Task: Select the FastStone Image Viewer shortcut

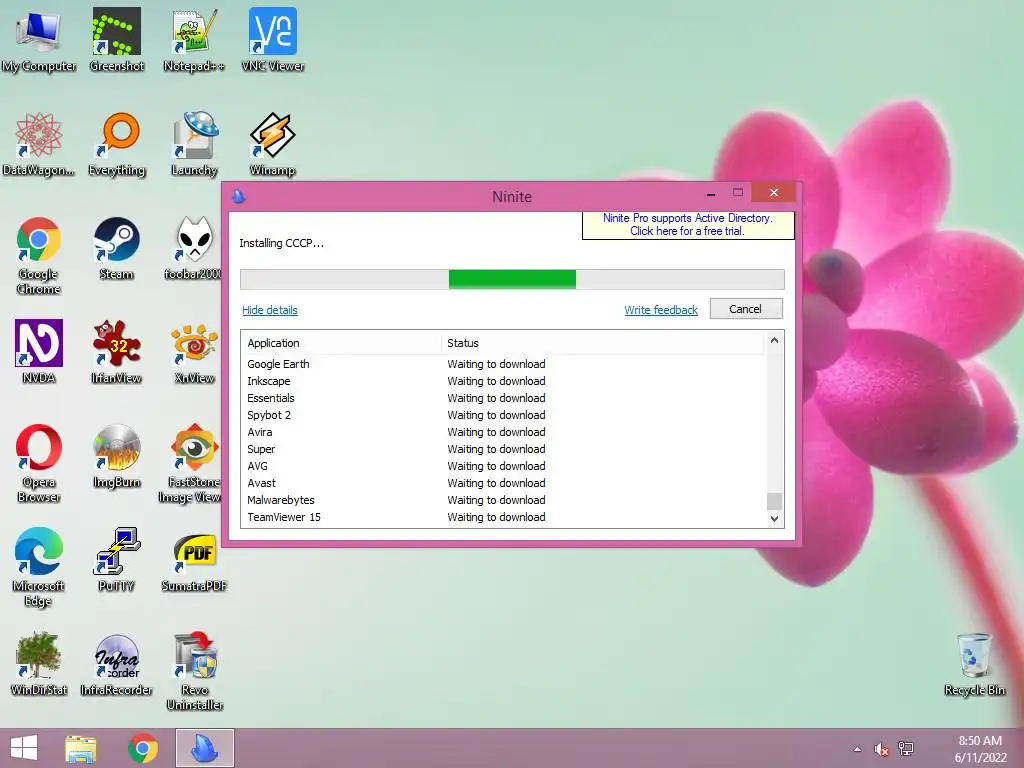Action: click(x=190, y=464)
